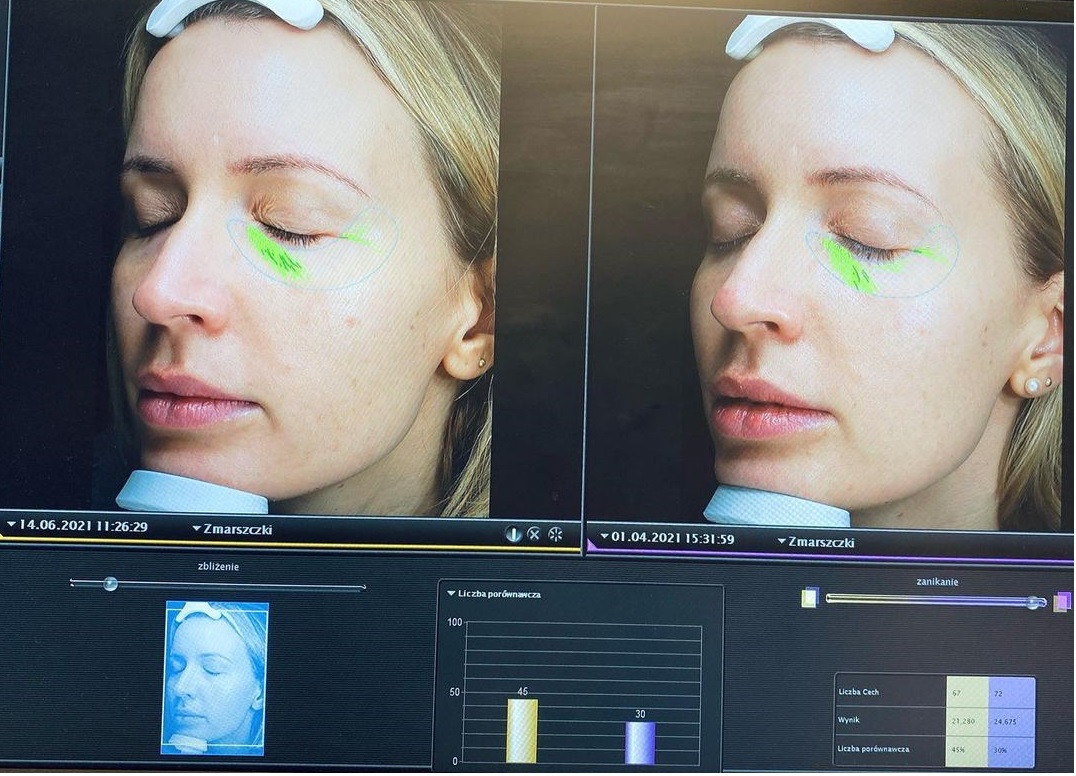This screenshot has width=1076, height=776.
Task: Click the yellow bar labeled 45
Action: pos(522,731)
